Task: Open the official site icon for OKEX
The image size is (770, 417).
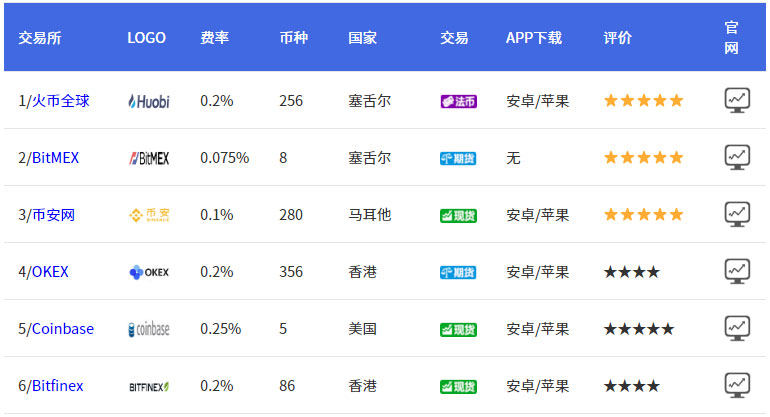Action: tap(737, 272)
